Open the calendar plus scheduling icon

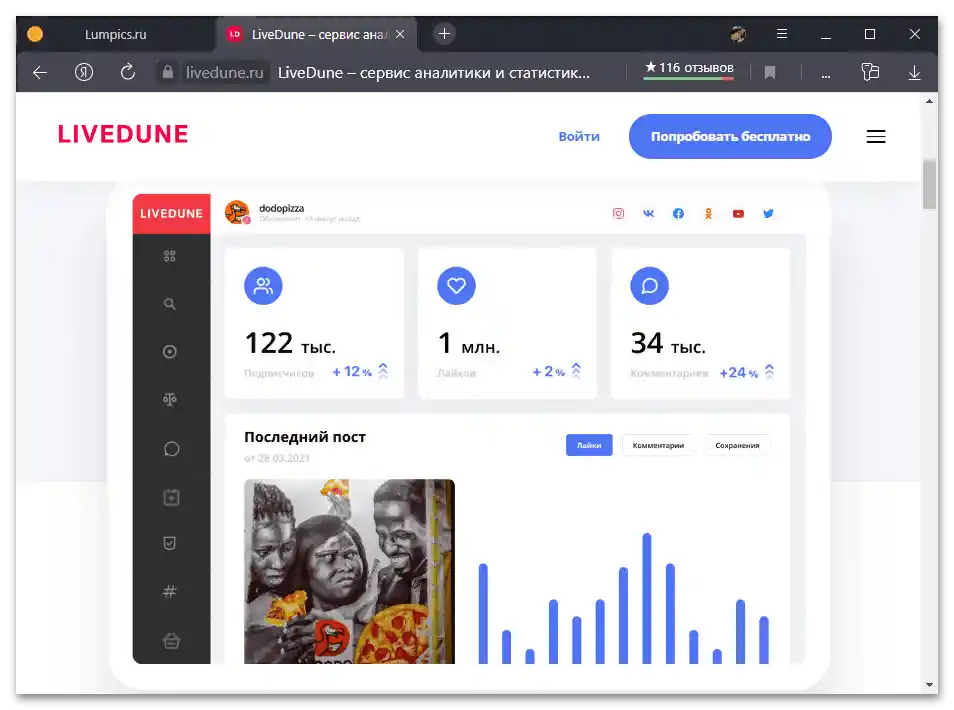click(x=172, y=497)
